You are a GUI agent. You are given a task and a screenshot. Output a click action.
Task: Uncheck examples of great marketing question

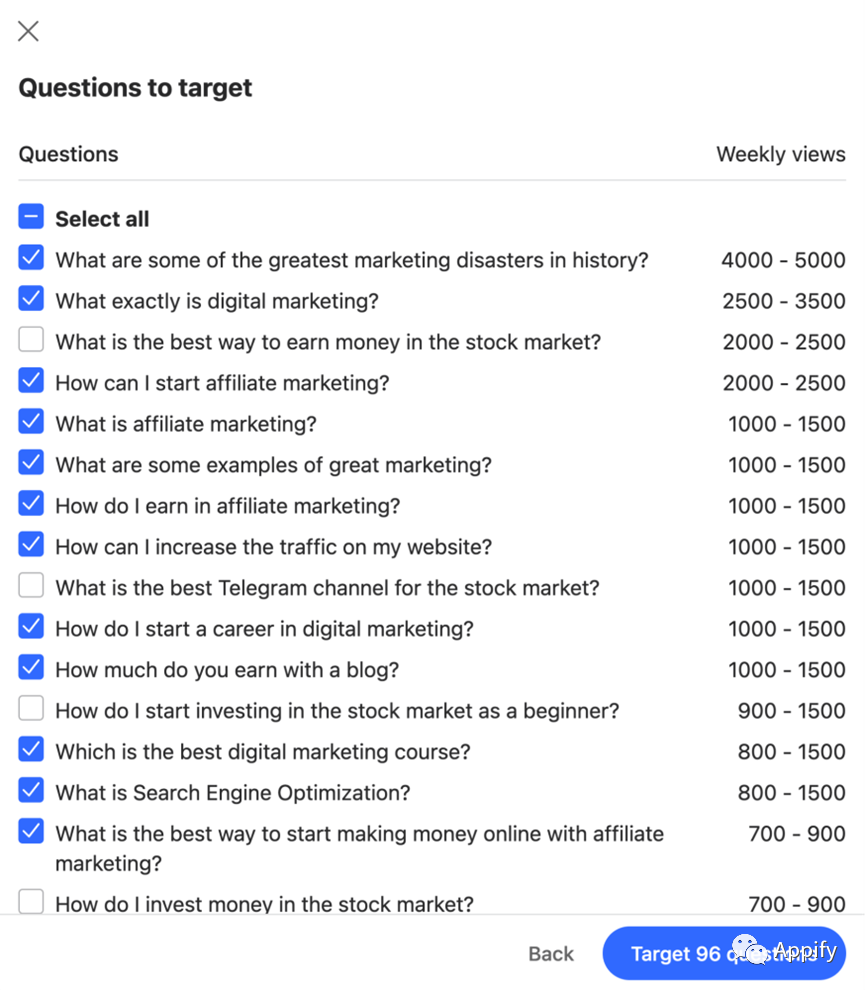(31, 462)
